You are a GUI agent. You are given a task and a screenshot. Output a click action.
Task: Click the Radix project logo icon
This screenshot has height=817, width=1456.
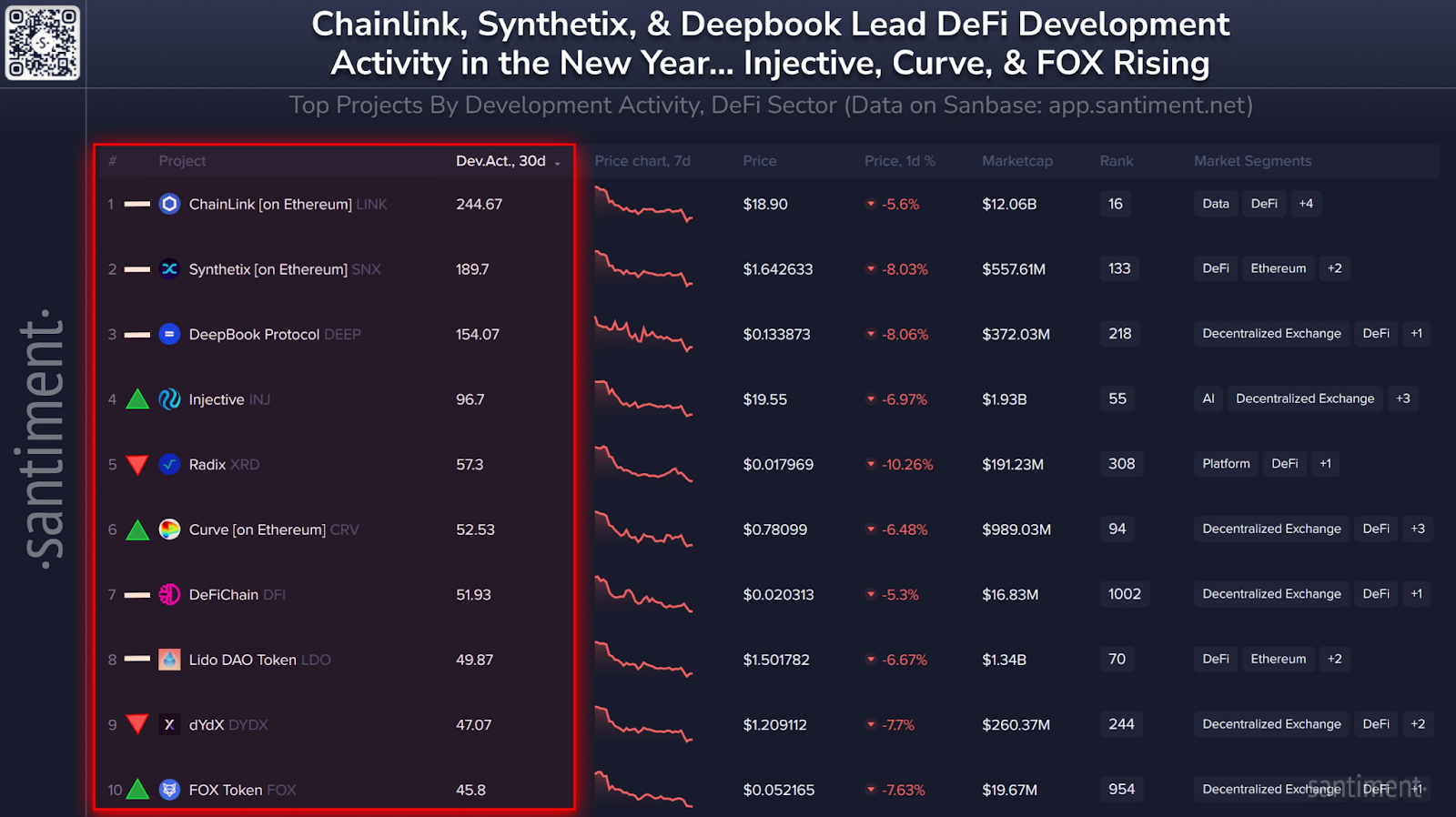click(x=169, y=464)
